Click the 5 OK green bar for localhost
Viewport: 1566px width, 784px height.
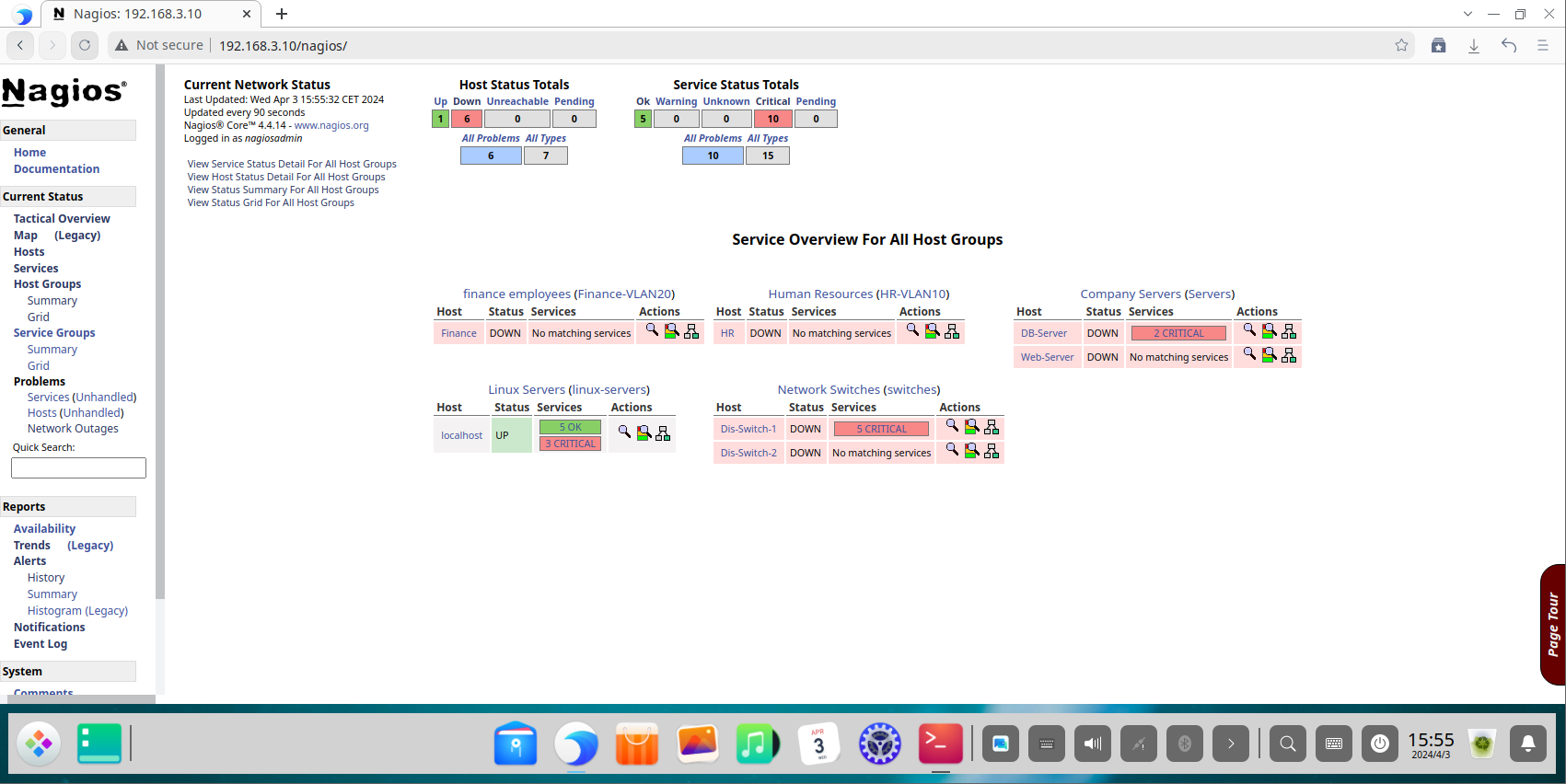coord(570,427)
